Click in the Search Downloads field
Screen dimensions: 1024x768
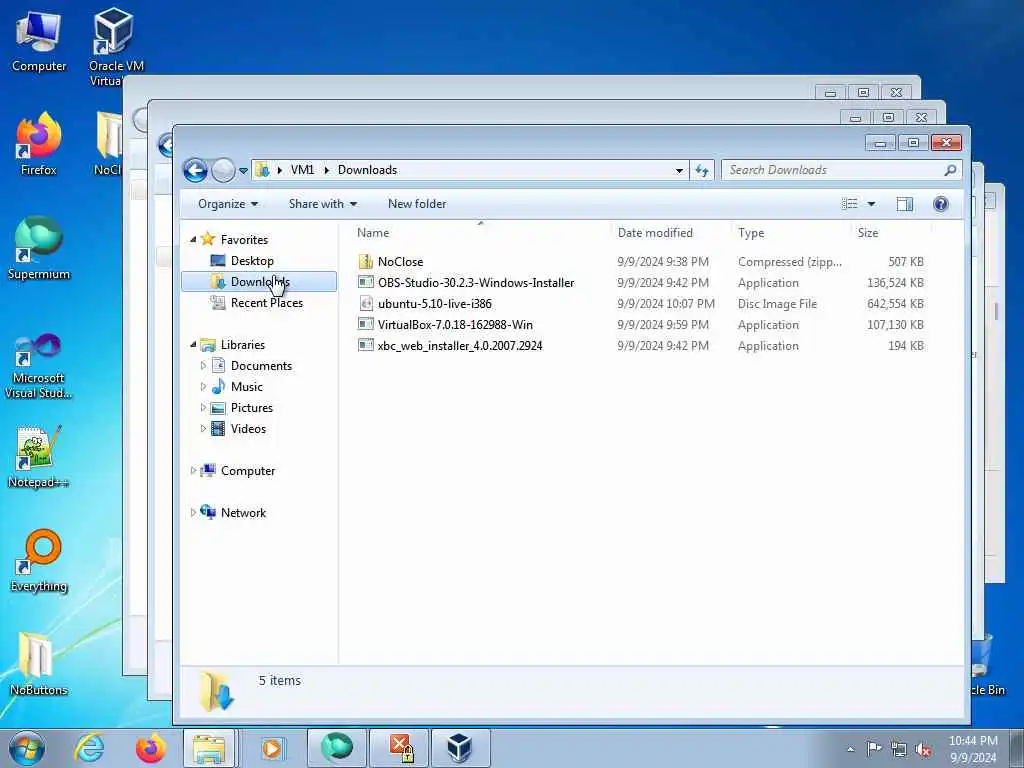pos(833,170)
